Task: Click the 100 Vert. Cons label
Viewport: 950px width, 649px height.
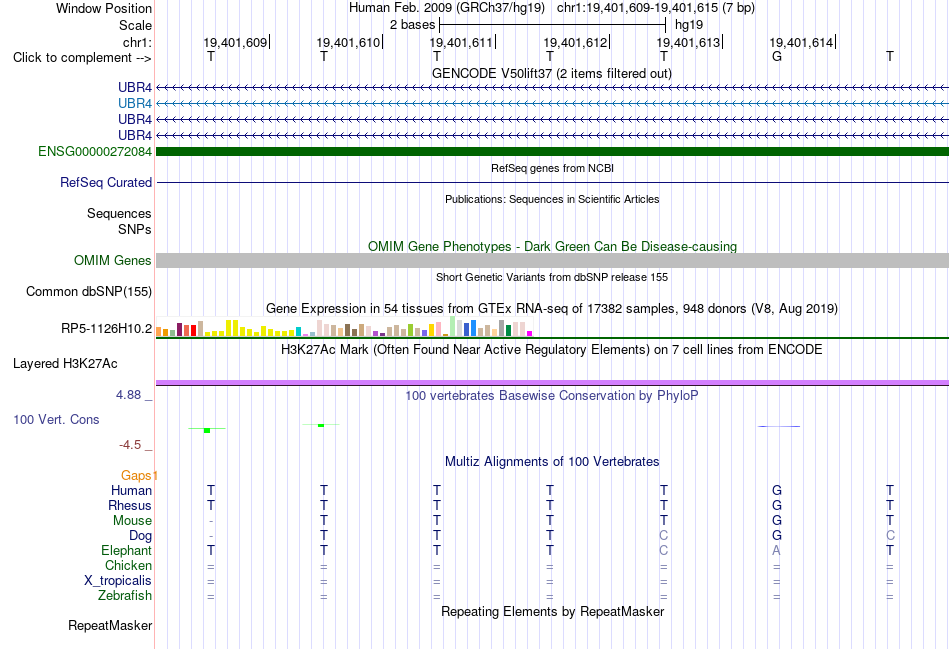Action: pyautogui.click(x=56, y=419)
